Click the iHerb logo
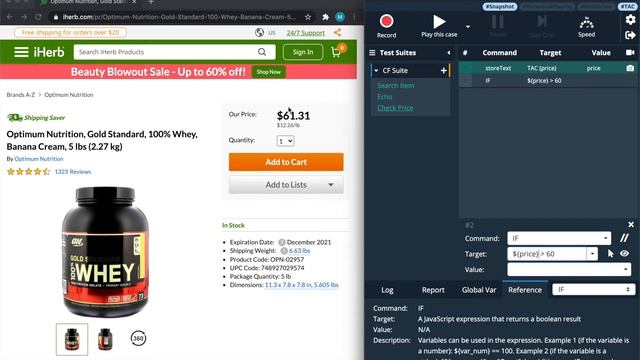 point(49,52)
